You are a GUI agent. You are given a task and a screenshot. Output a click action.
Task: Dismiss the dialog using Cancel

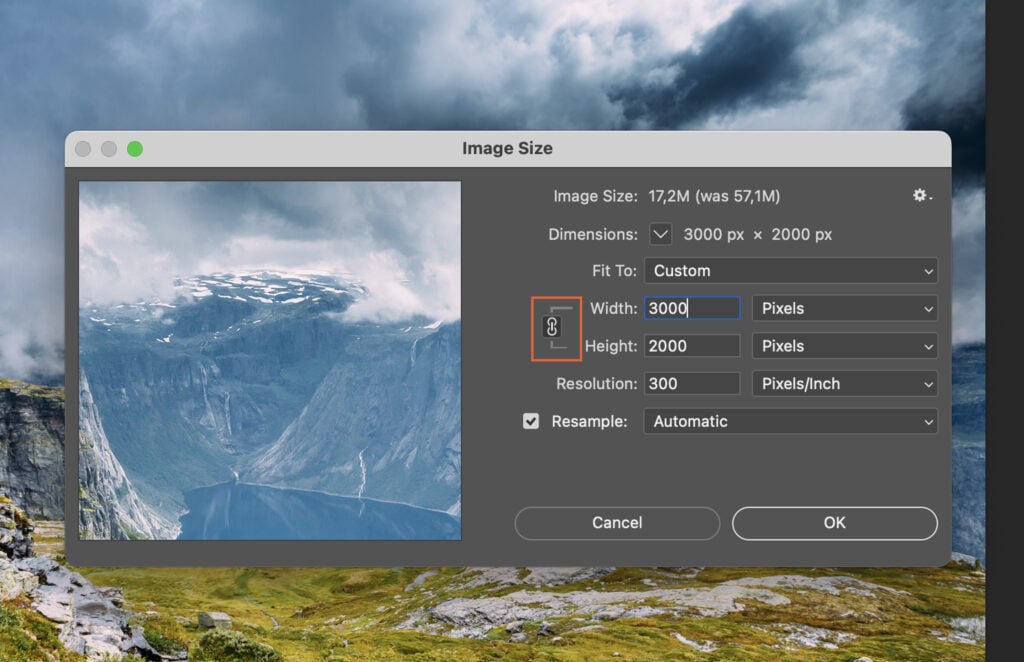point(616,523)
